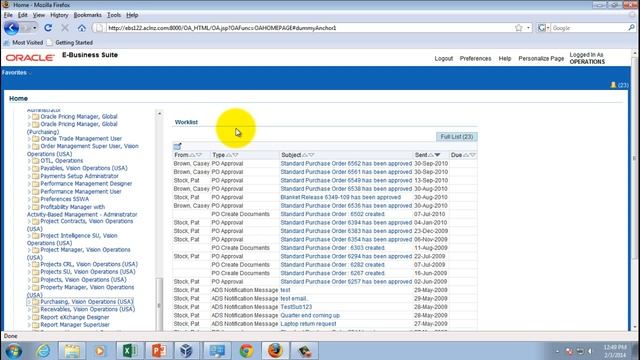
Task: Sort descending by Sent column arrow
Action: pos(438,155)
